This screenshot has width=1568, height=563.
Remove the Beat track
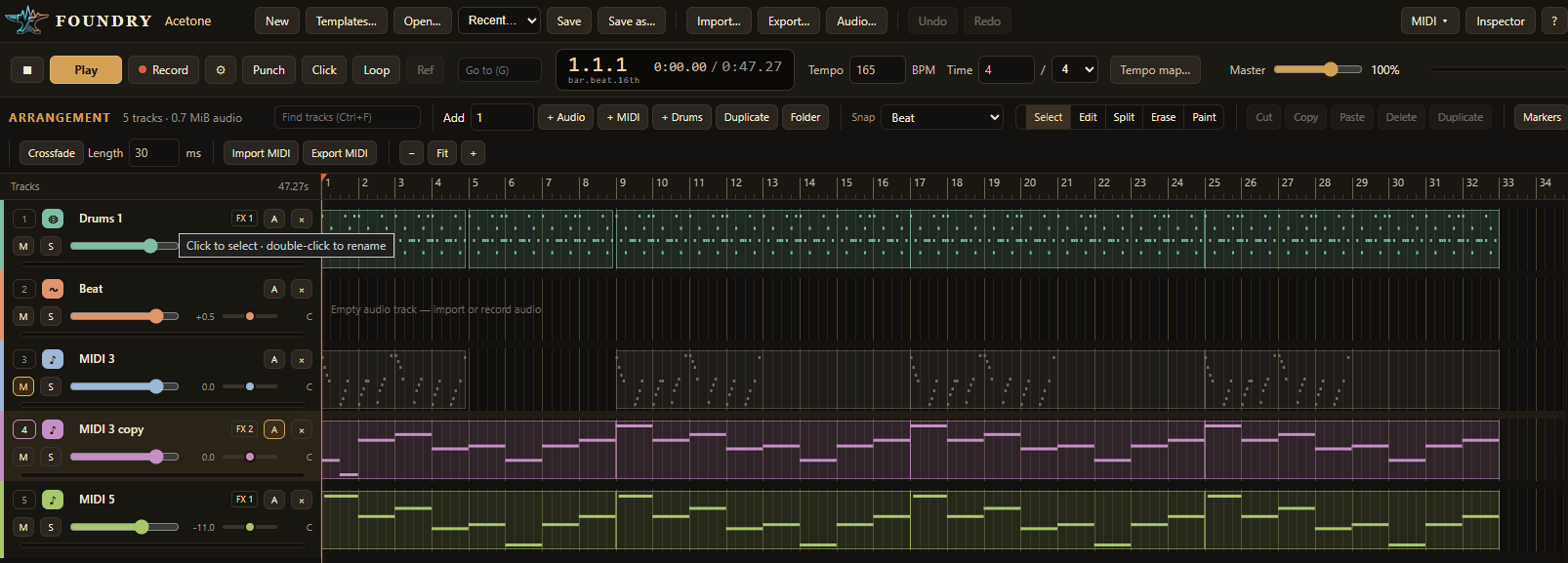click(x=302, y=289)
